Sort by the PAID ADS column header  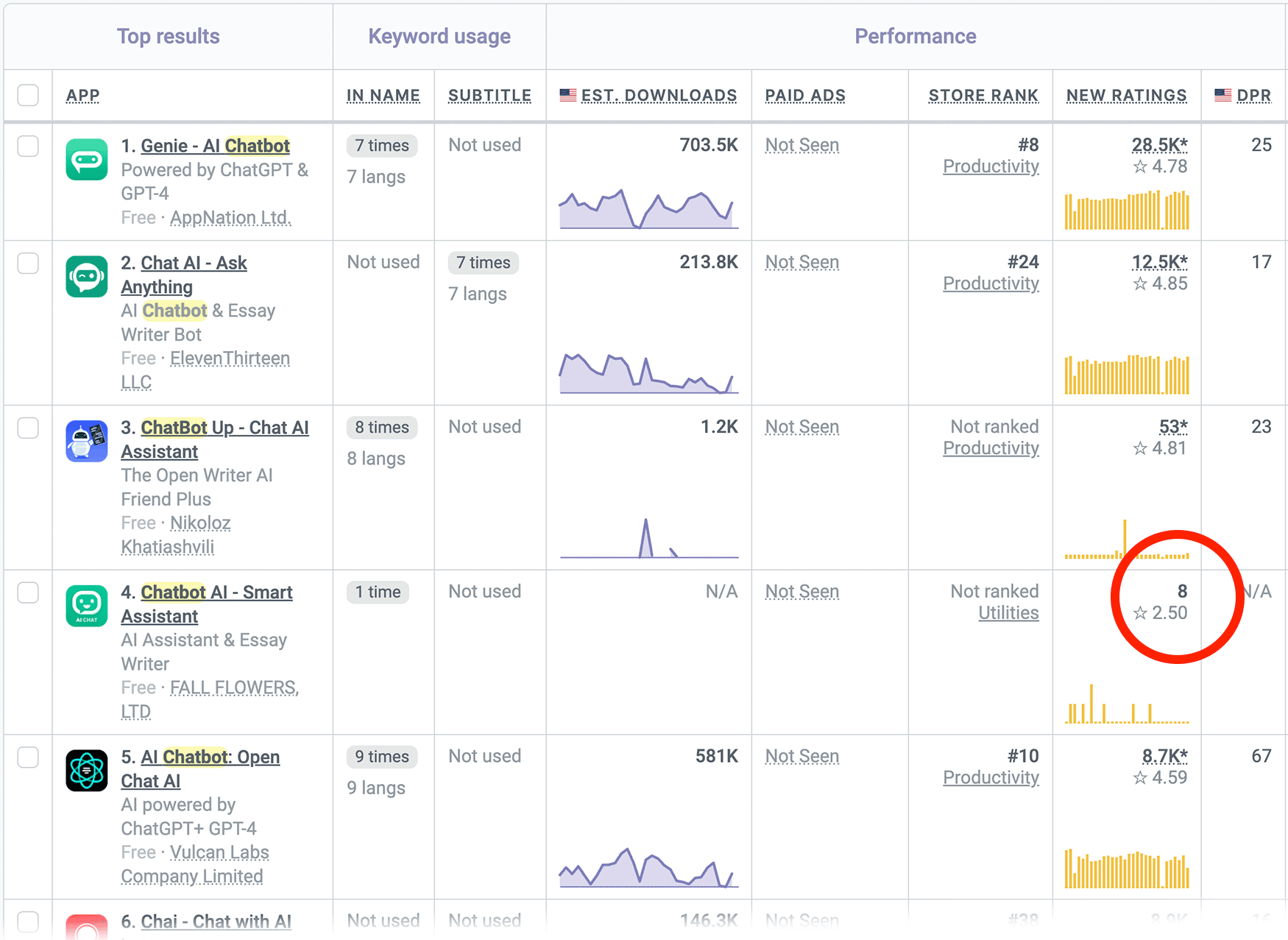pyautogui.click(x=805, y=96)
